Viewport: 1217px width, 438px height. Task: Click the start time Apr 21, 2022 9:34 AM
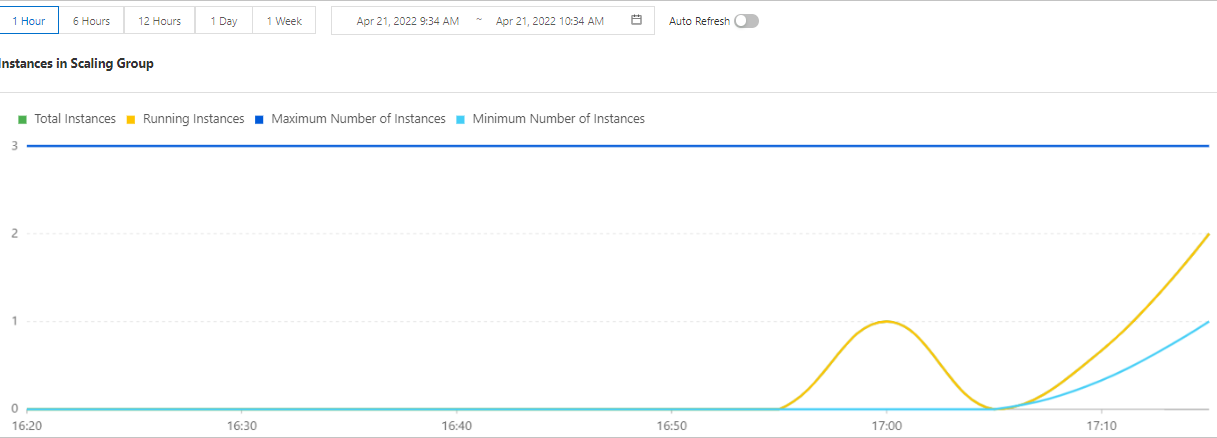click(x=408, y=21)
